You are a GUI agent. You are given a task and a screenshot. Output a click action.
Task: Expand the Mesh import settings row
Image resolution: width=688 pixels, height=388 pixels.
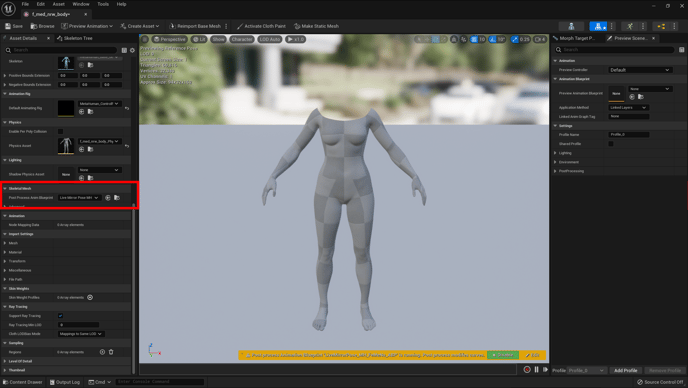pos(5,243)
